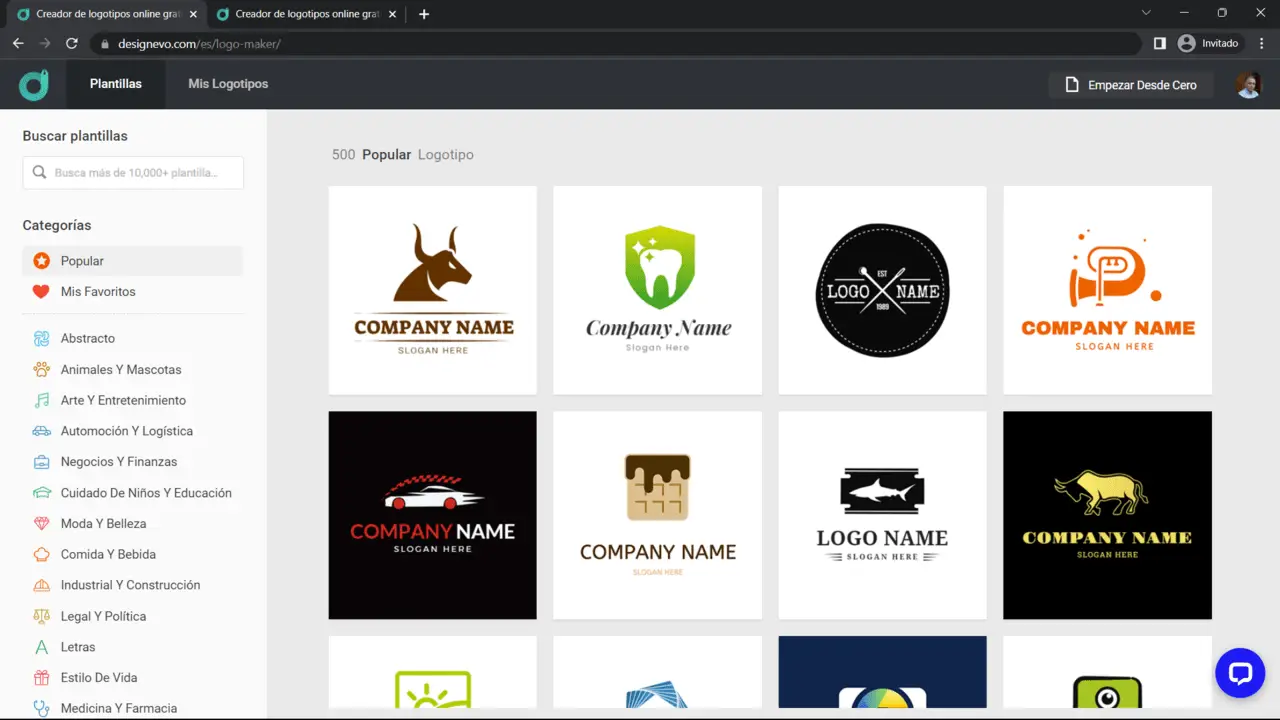The height and width of the screenshot is (720, 1280).
Task: Open the user profile avatar
Action: click(x=1248, y=85)
